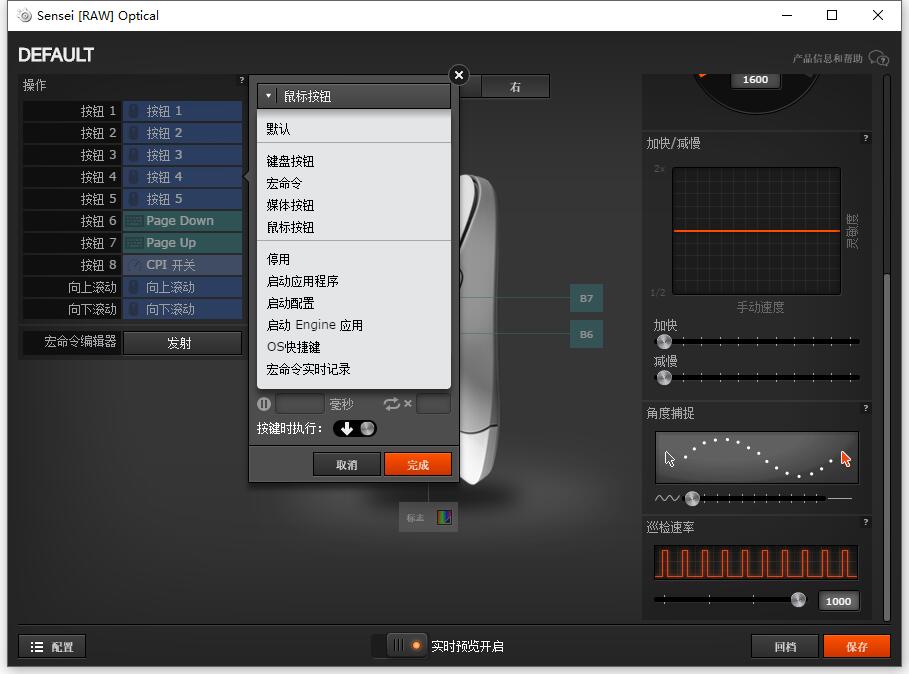Click help question mark of 巡检速率 panel

865,522
